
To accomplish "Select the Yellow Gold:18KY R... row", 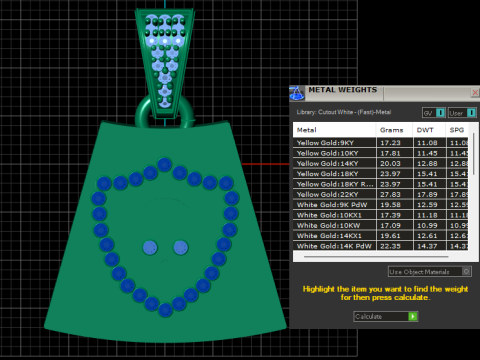I will (381, 184).
